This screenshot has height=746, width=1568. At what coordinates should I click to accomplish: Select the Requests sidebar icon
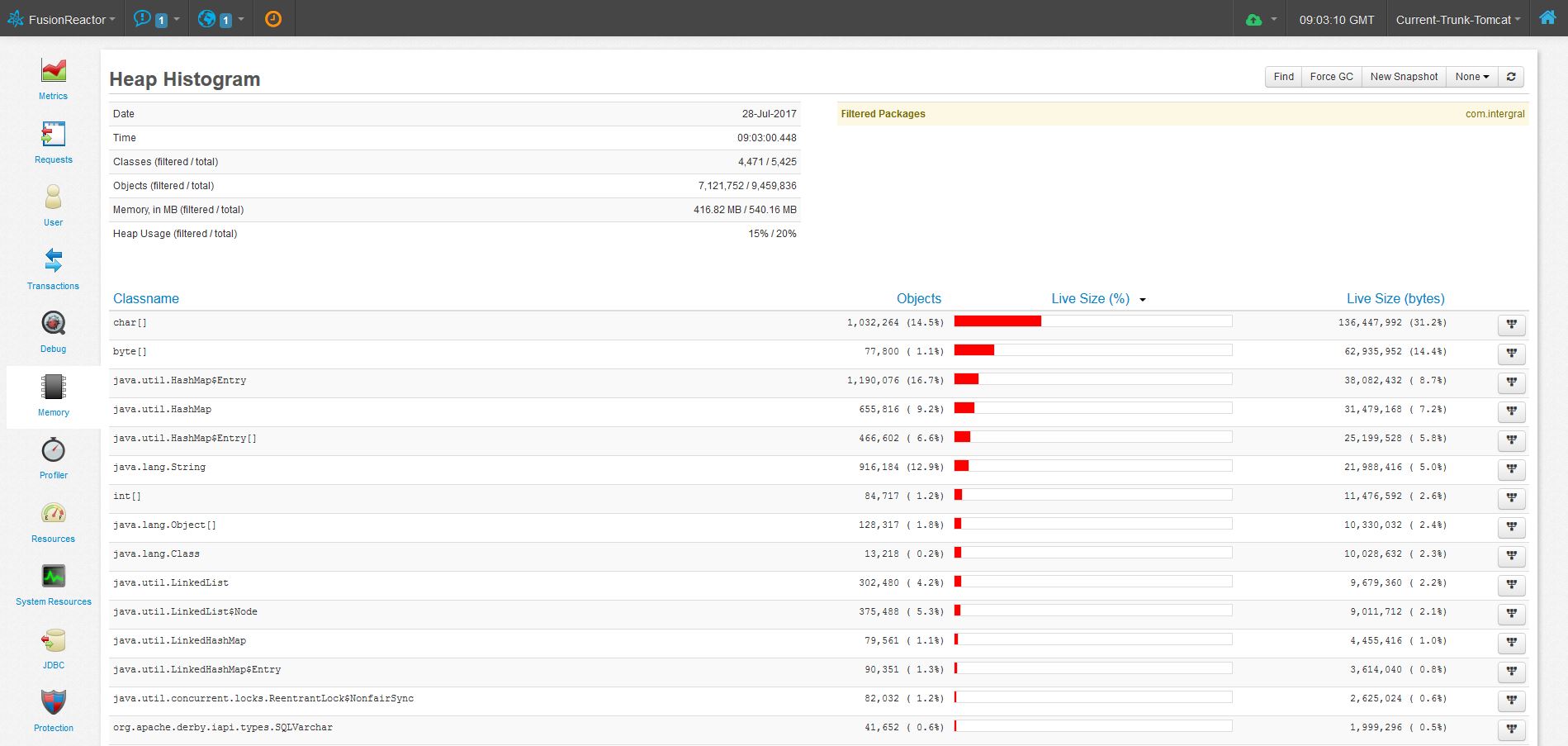click(52, 139)
